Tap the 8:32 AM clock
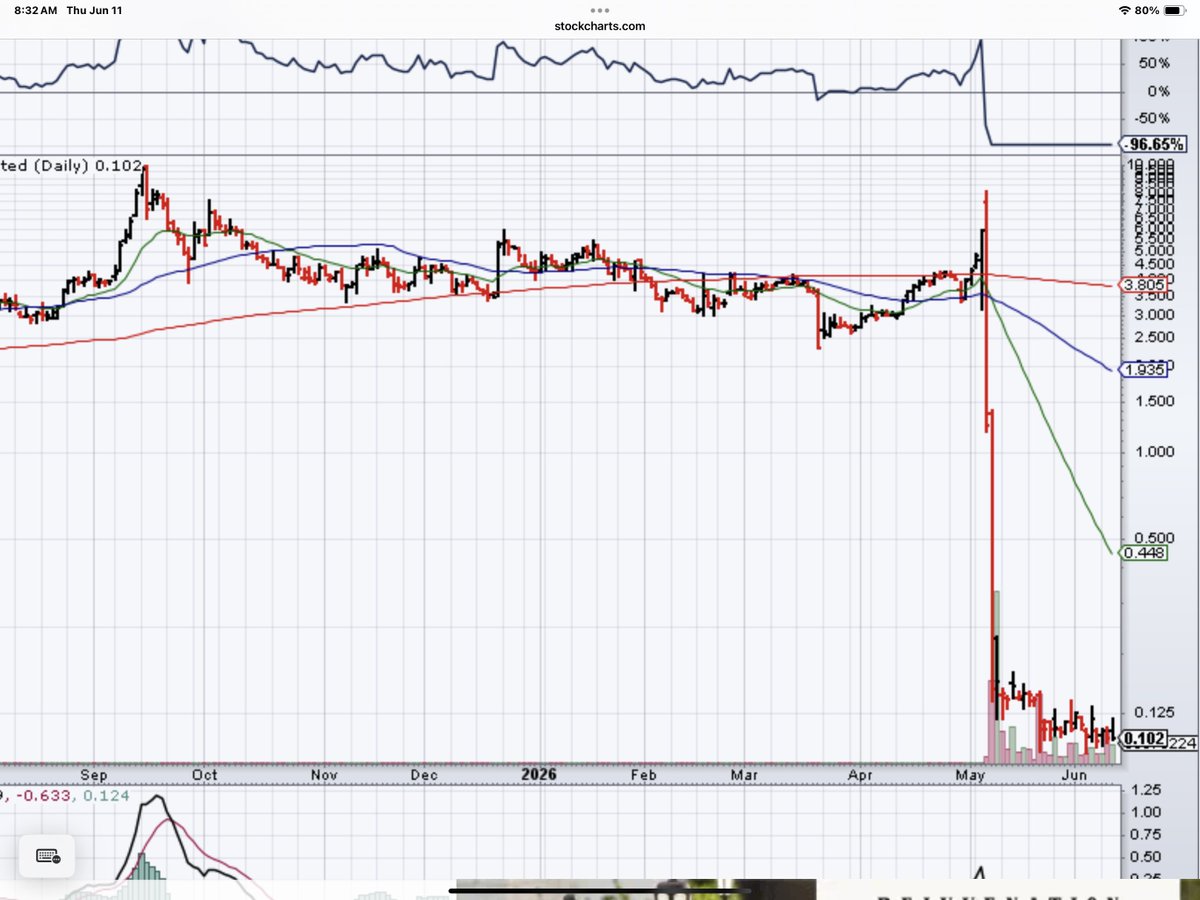This screenshot has height=900, width=1200. (37, 10)
